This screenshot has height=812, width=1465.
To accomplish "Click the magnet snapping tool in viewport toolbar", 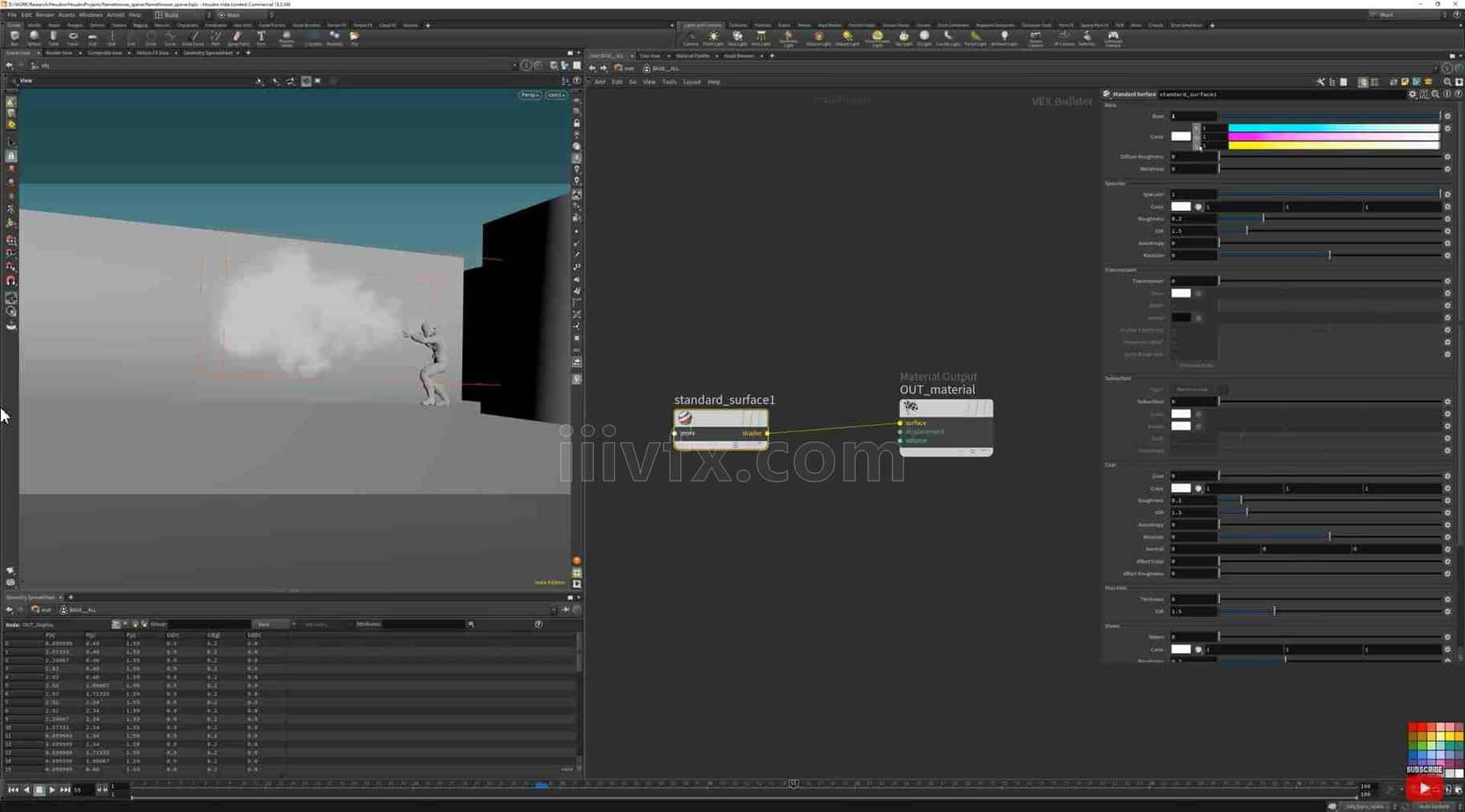I will coord(11,281).
